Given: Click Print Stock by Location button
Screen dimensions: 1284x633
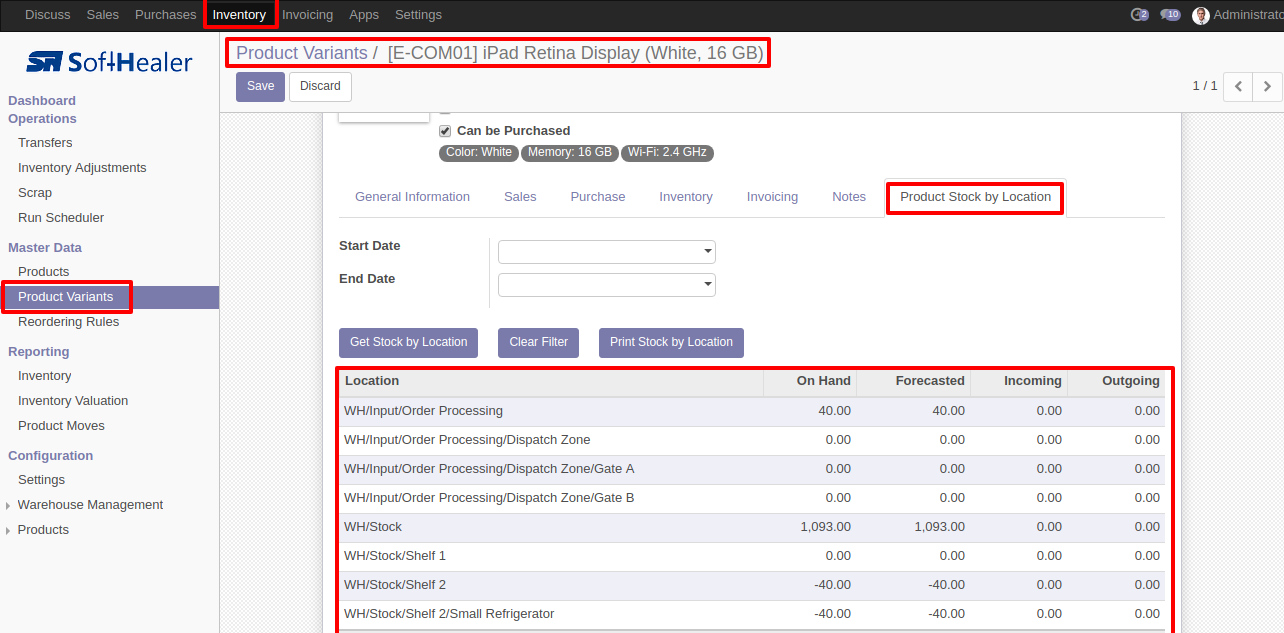Looking at the screenshot, I should tap(671, 342).
